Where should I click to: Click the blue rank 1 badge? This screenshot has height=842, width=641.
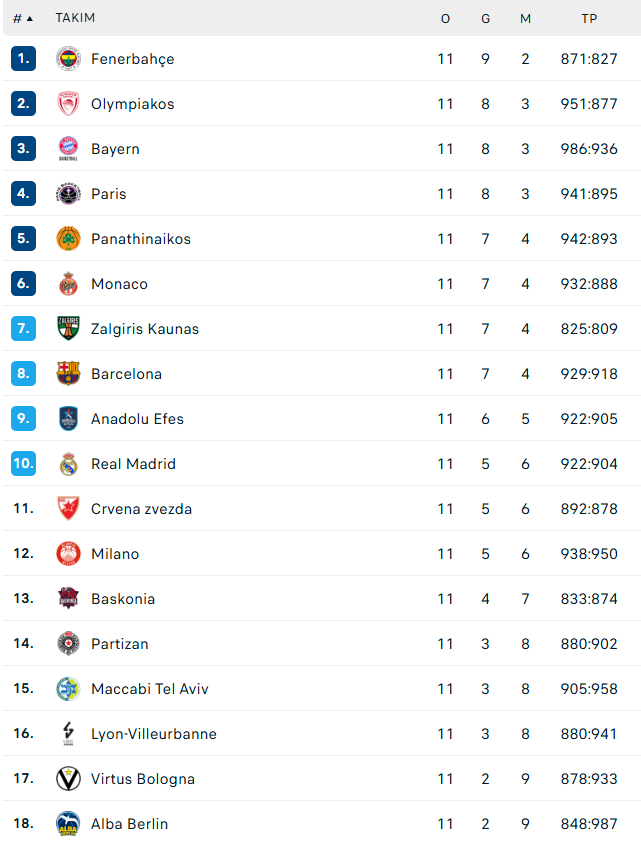[x=23, y=59]
